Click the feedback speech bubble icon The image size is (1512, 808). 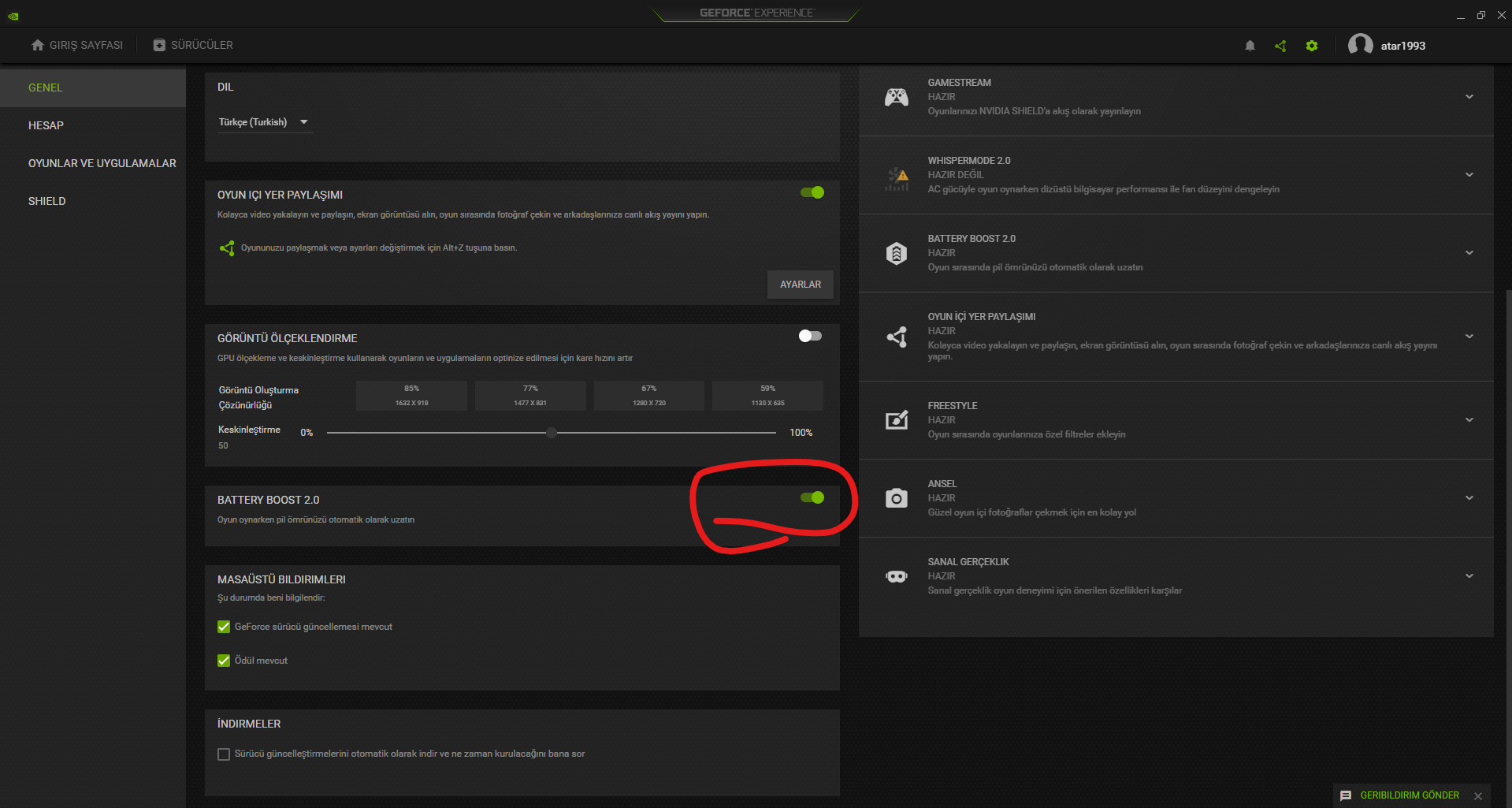point(1346,795)
